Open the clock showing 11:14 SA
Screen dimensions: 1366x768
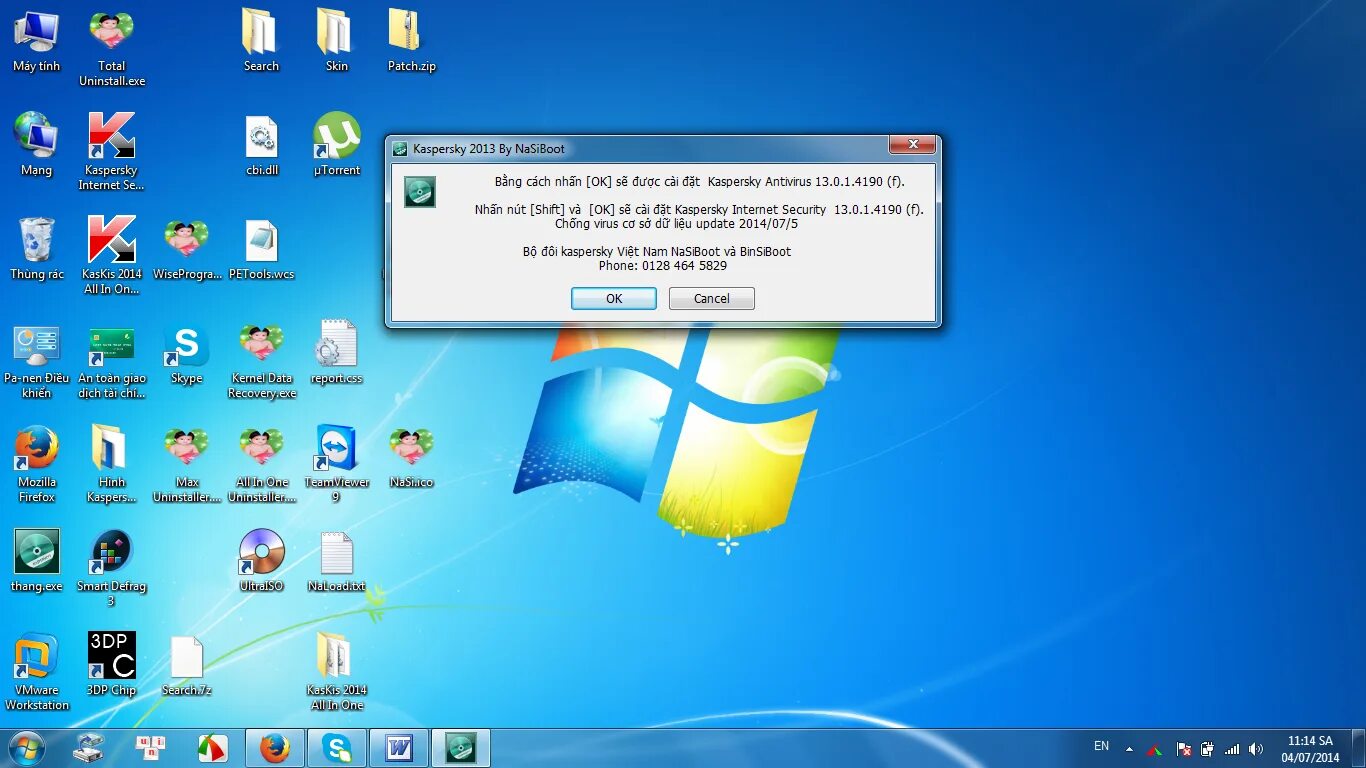click(x=1310, y=748)
